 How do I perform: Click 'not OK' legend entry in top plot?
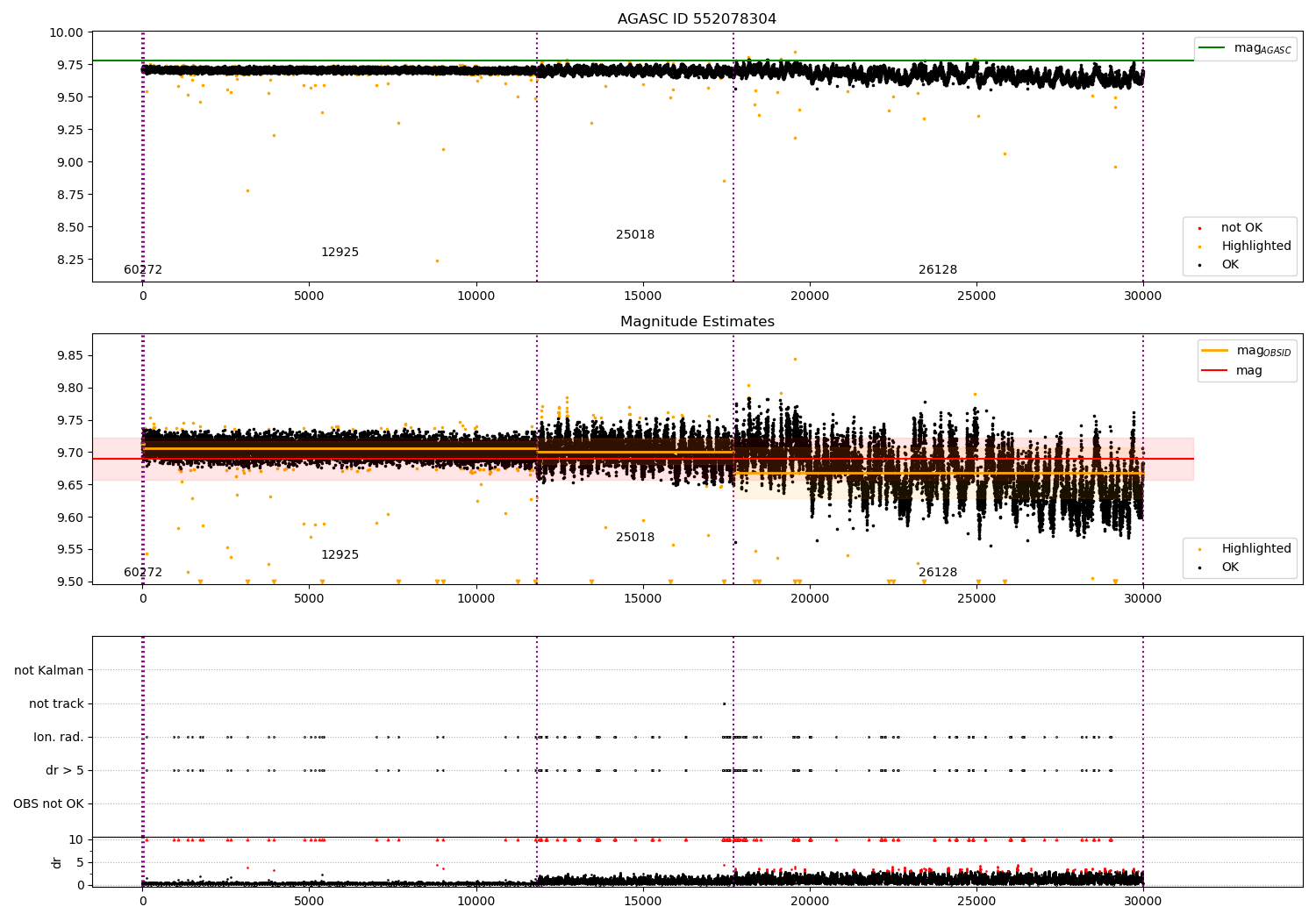click(1241, 228)
